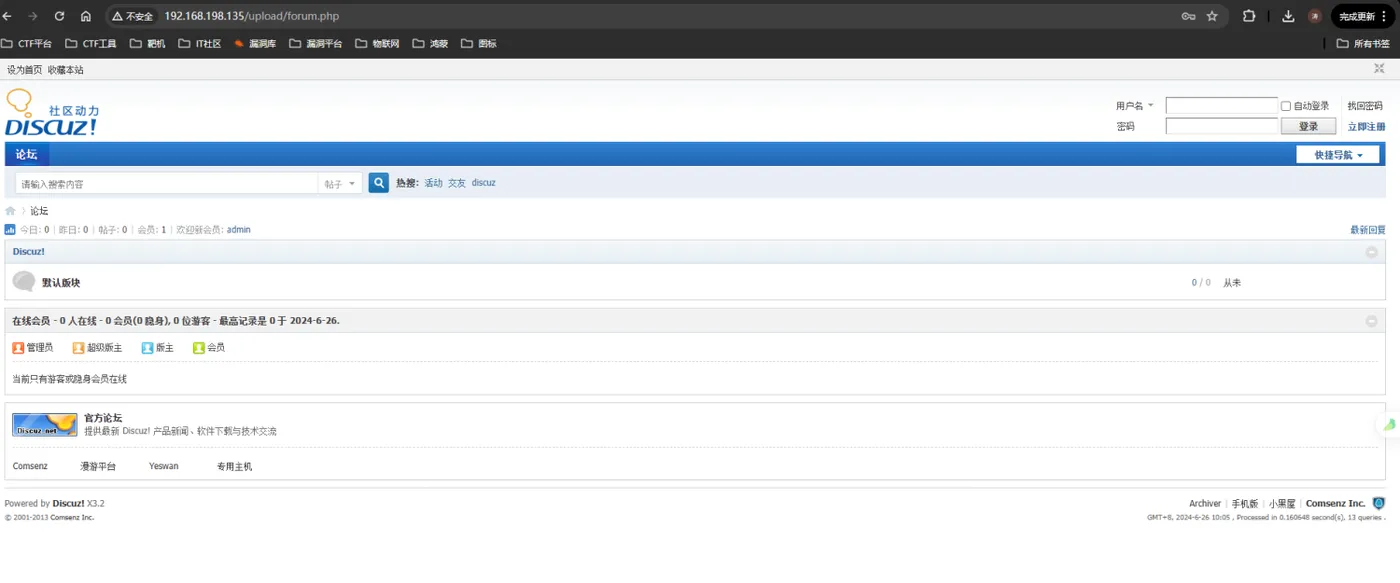Open the 帖子 search type dropdown

[x=340, y=184]
